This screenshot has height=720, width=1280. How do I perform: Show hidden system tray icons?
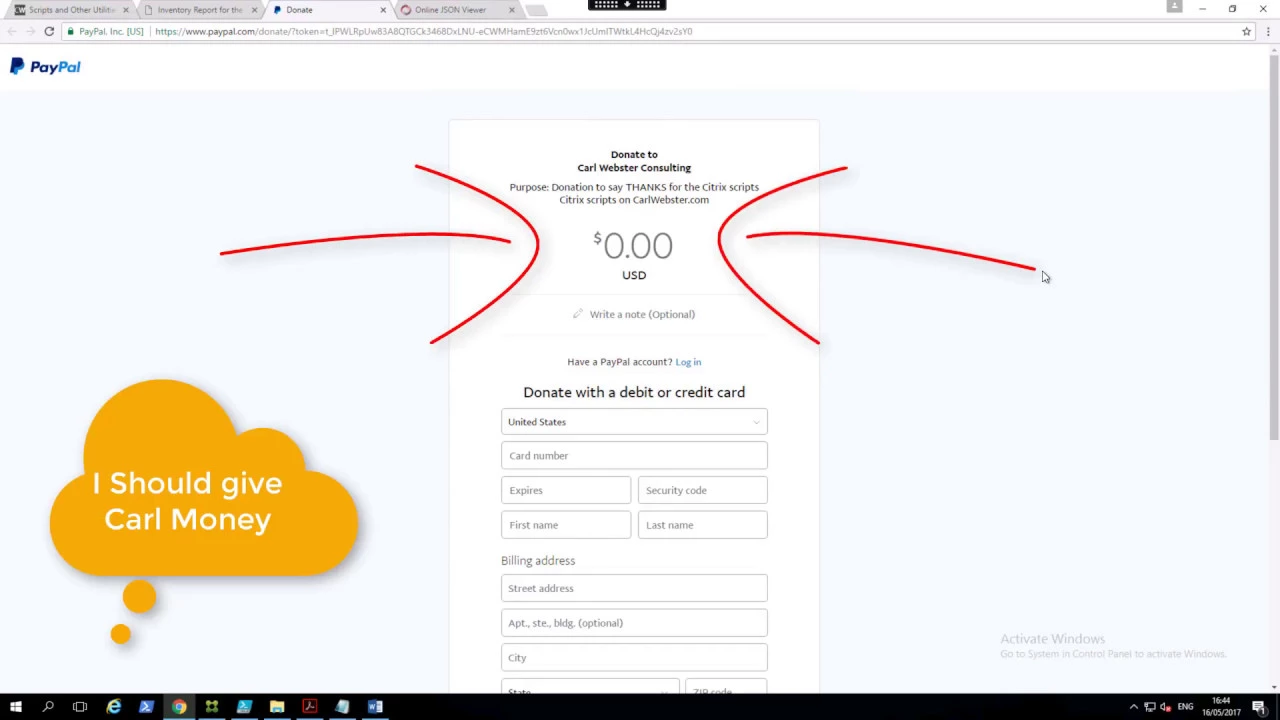coord(1133,707)
